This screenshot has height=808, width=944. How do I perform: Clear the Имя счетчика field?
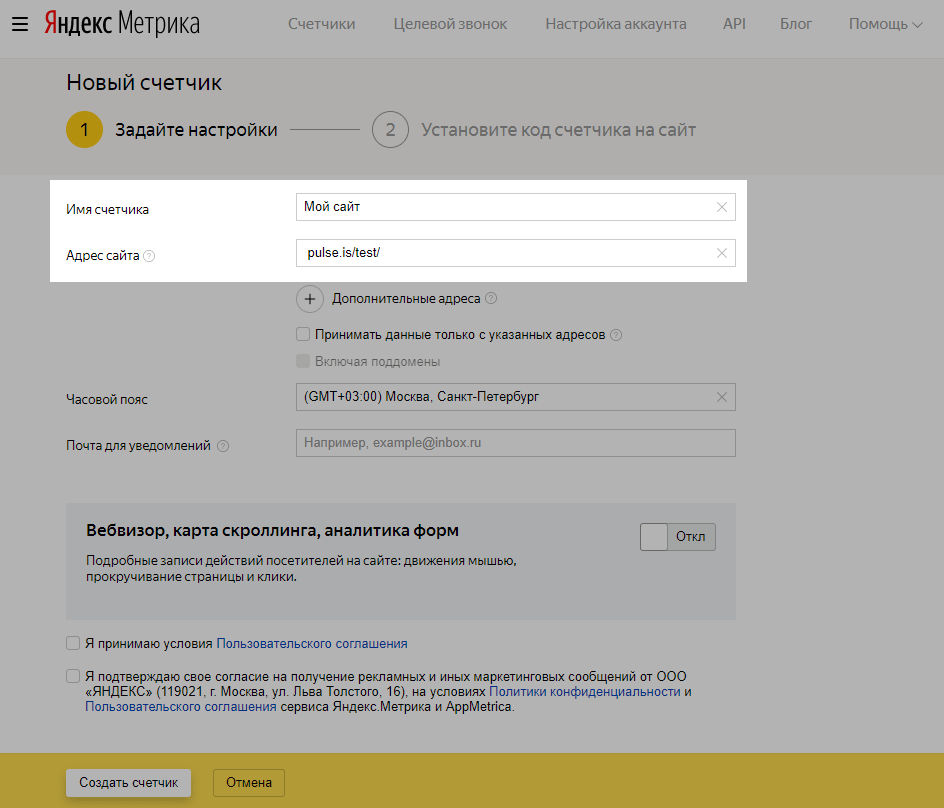point(722,207)
